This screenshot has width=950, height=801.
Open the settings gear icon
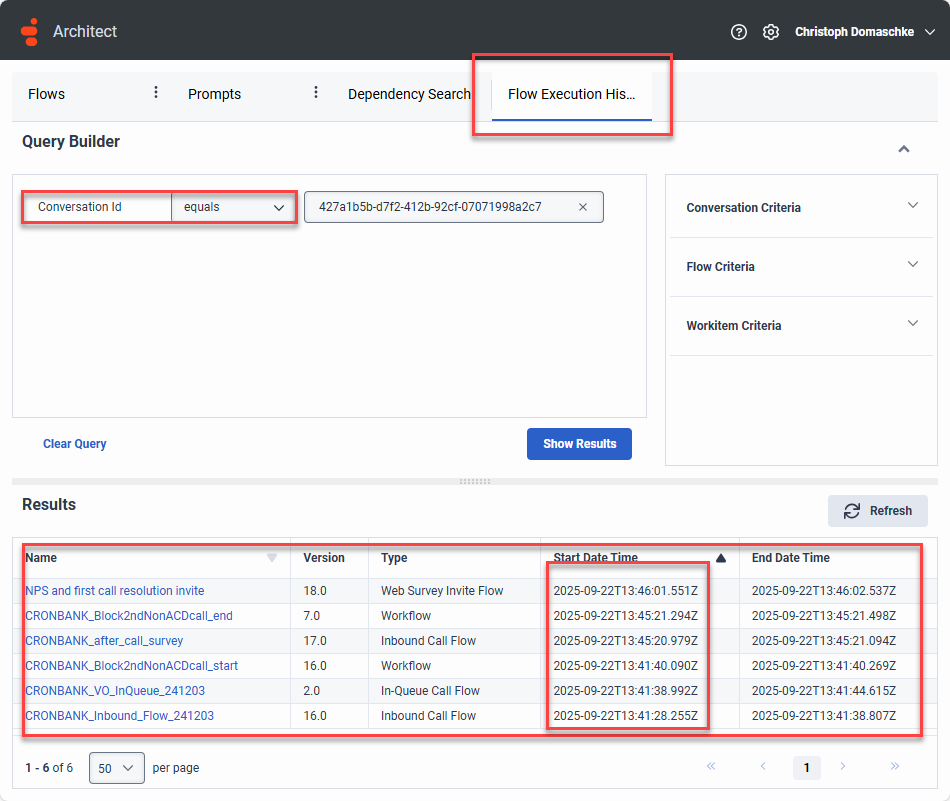pos(770,32)
